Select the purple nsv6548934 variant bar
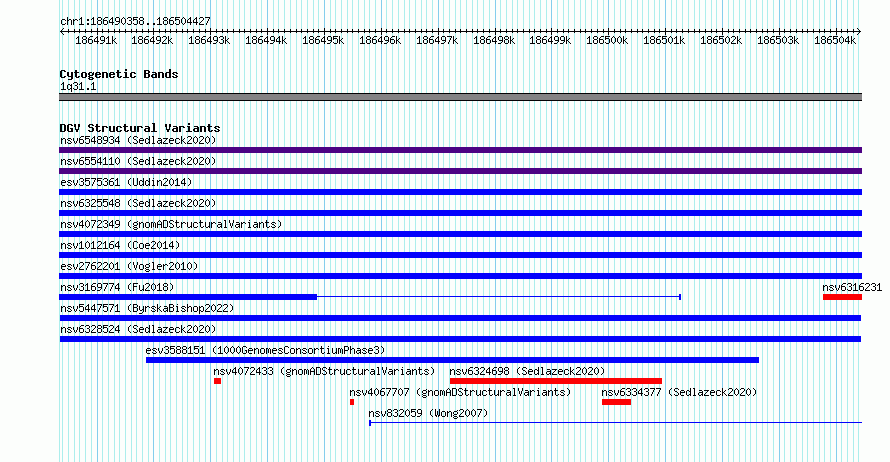The width and height of the screenshot is (890, 462). 460,150
